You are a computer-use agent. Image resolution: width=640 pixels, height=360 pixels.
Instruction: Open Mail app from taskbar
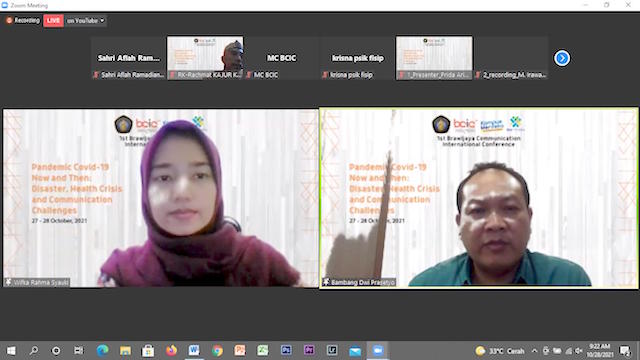tap(355, 351)
